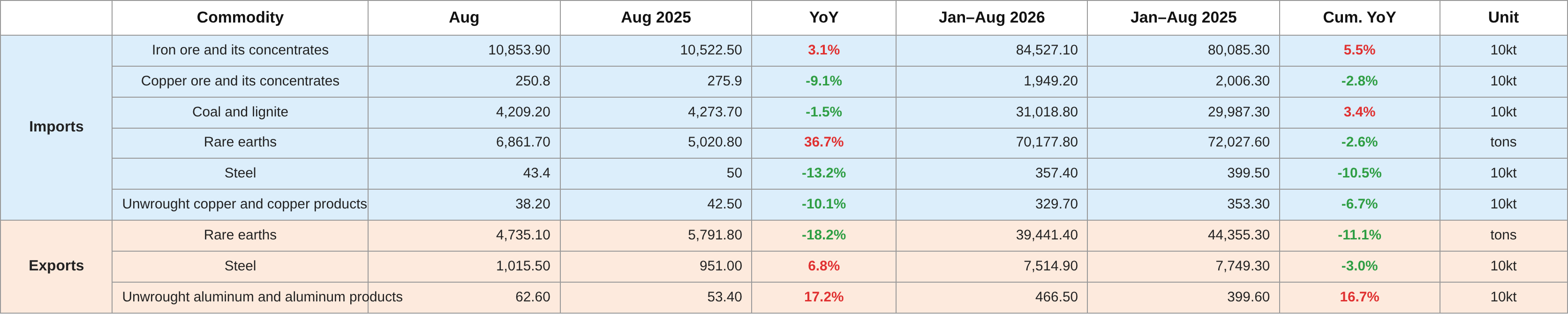Click the Unit column header
The height and width of the screenshot is (323, 1568).
coord(1503,18)
